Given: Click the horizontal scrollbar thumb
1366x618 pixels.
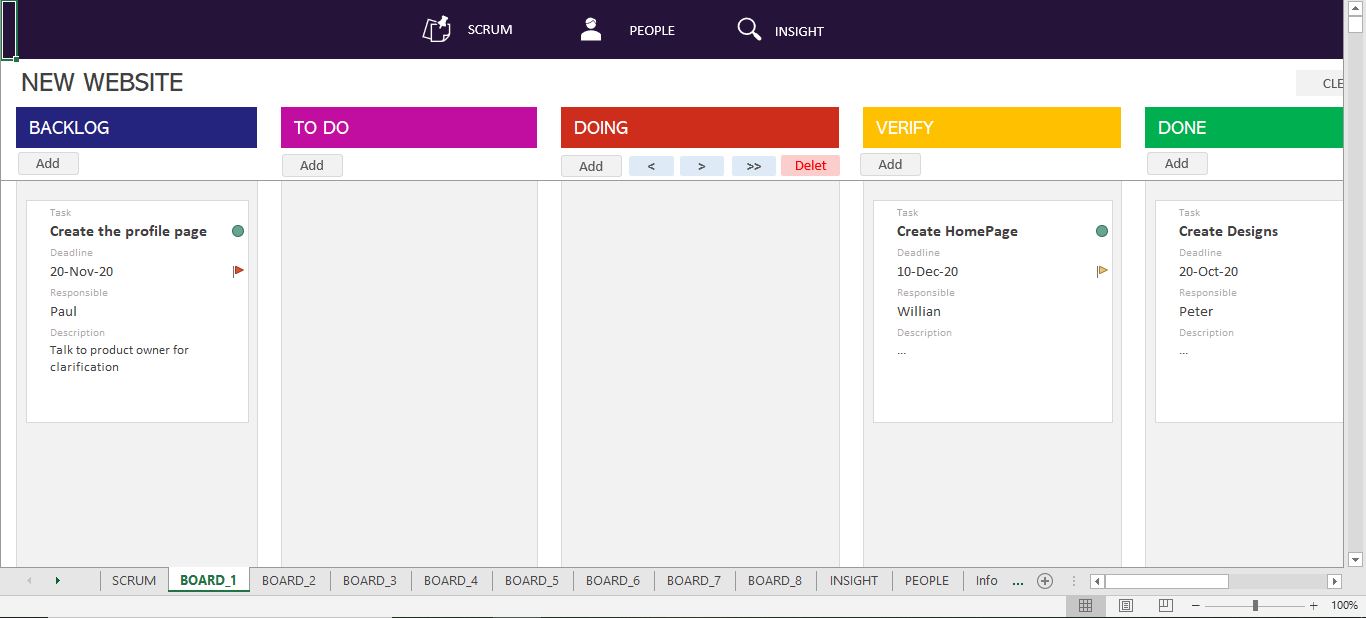Looking at the screenshot, I should click(1166, 581).
